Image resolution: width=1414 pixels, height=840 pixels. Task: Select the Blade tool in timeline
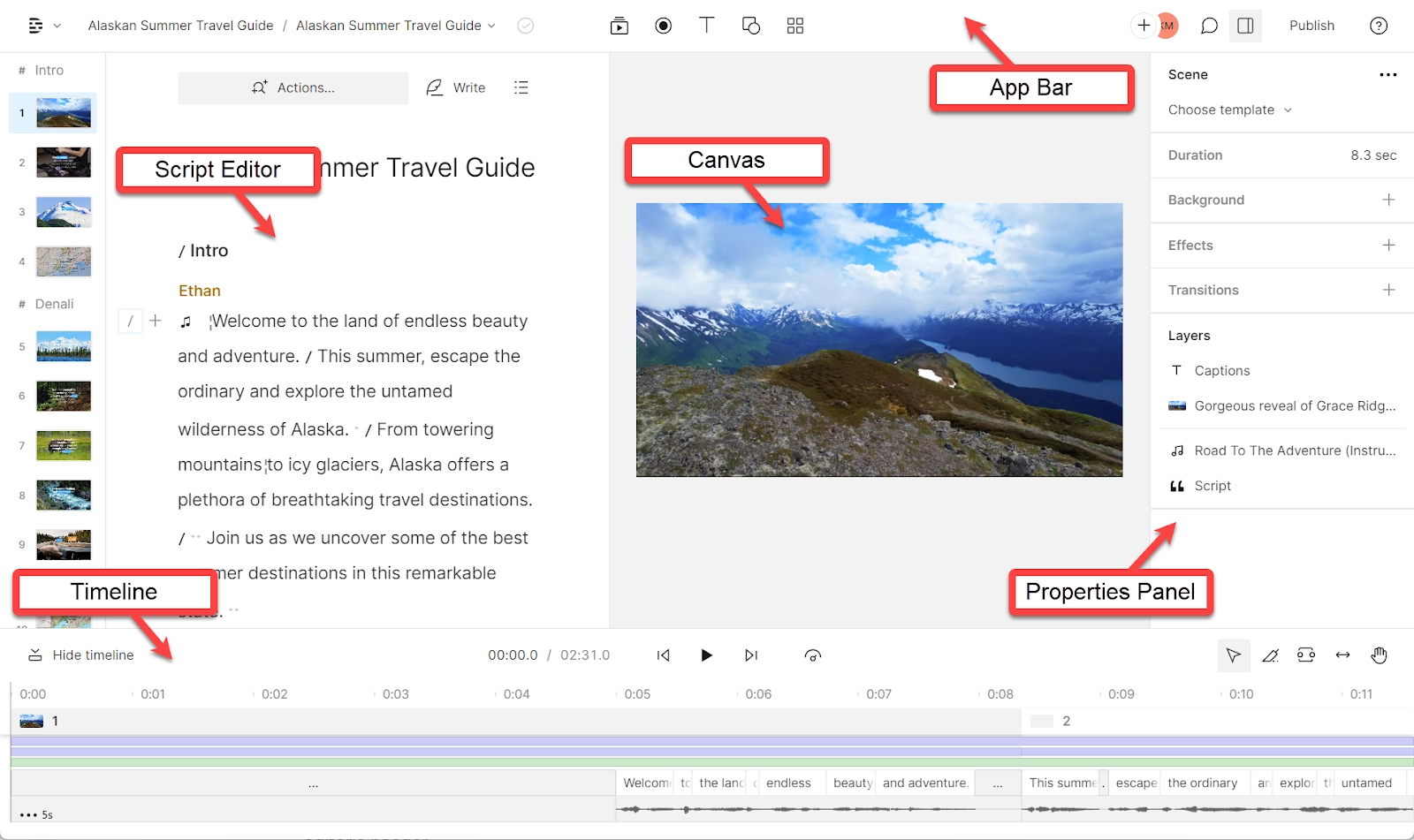click(x=1270, y=655)
